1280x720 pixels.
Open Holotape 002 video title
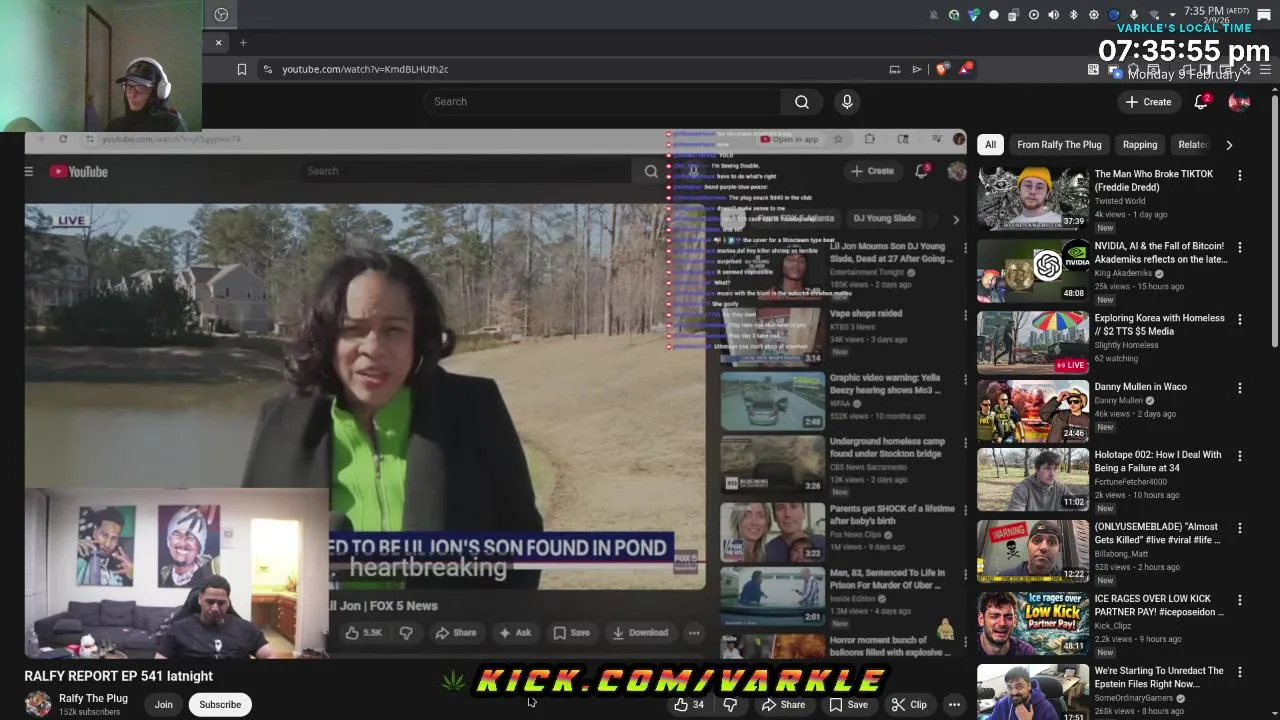[1157, 461]
